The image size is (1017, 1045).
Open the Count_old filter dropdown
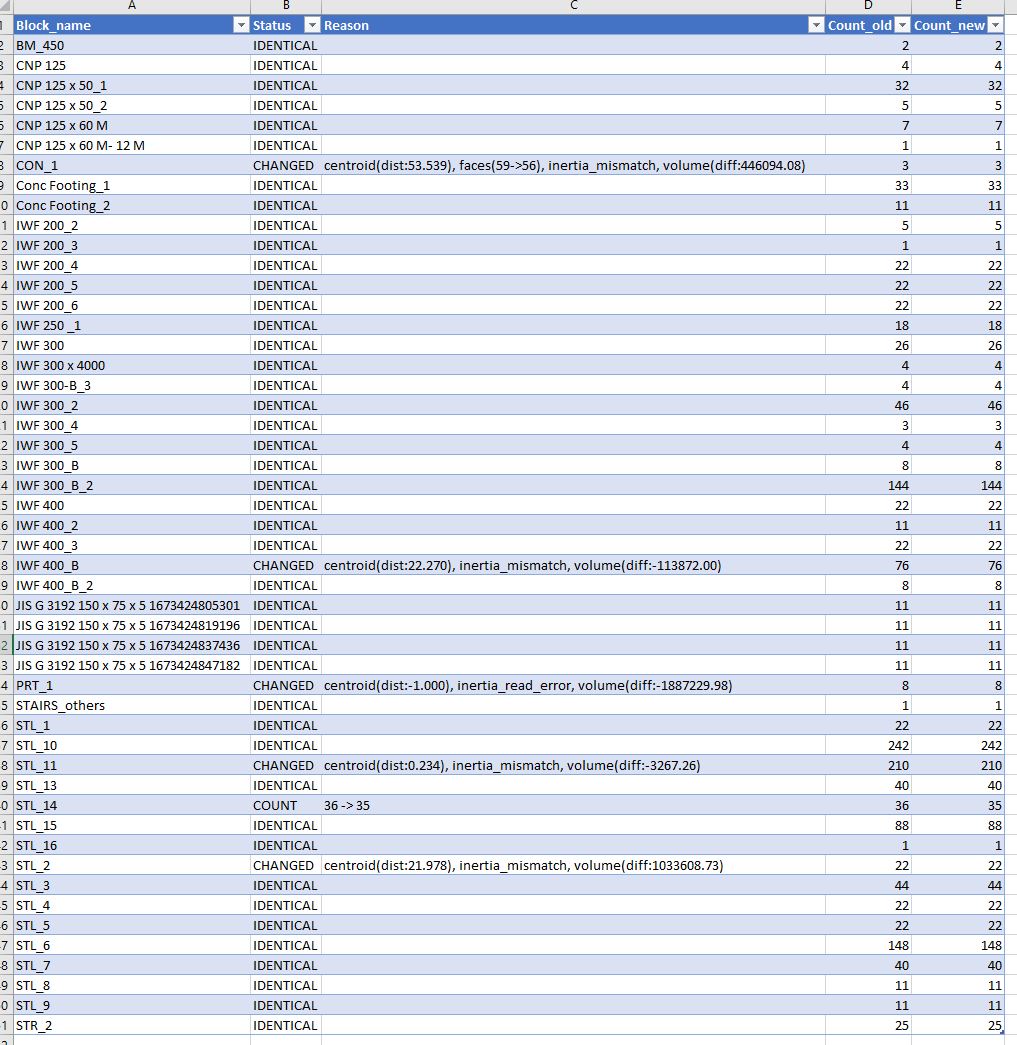coord(902,25)
